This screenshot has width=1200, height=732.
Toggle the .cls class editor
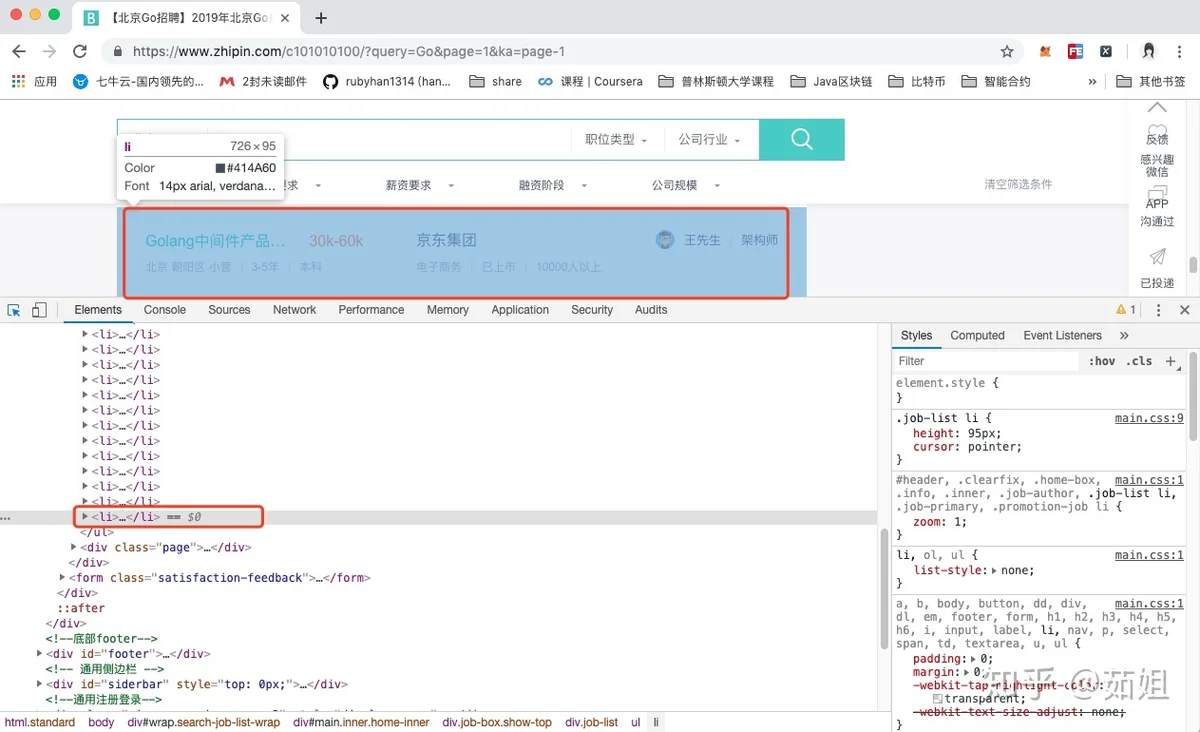pyautogui.click(x=1140, y=361)
